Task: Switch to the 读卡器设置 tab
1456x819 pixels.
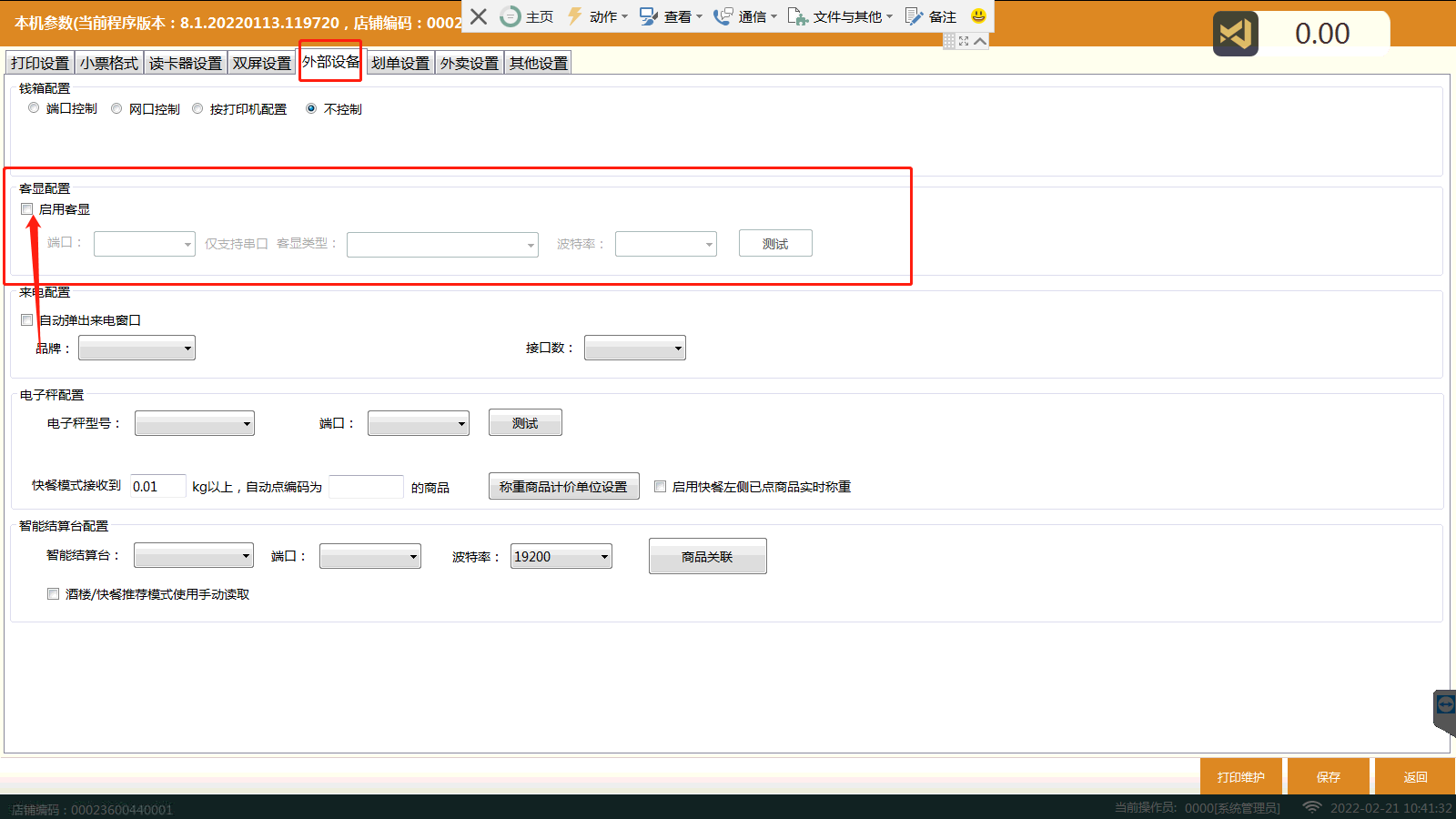Action: tap(186, 63)
